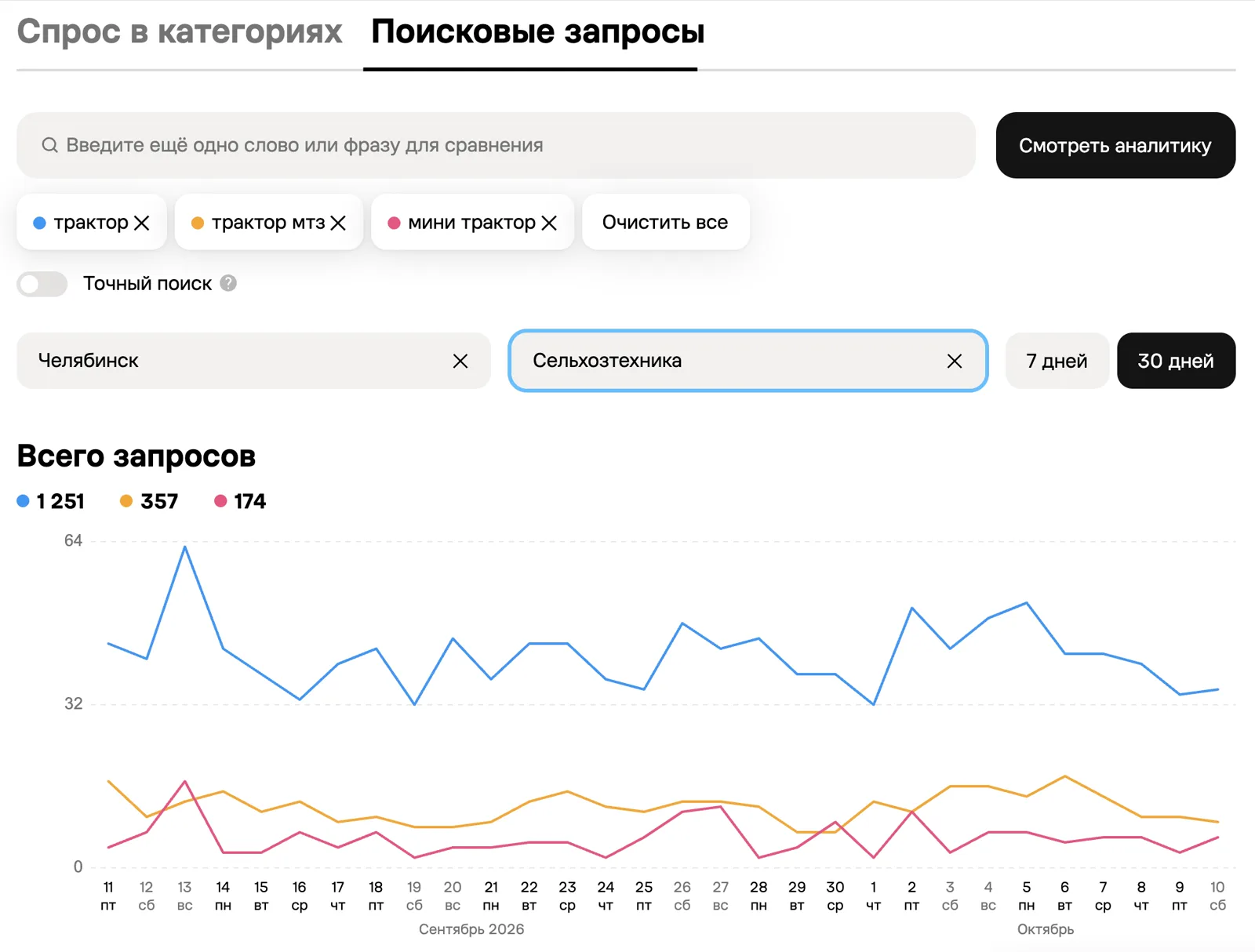The height and width of the screenshot is (952, 1255).
Task: Select the Поисковые запросы tab
Action: [x=538, y=31]
